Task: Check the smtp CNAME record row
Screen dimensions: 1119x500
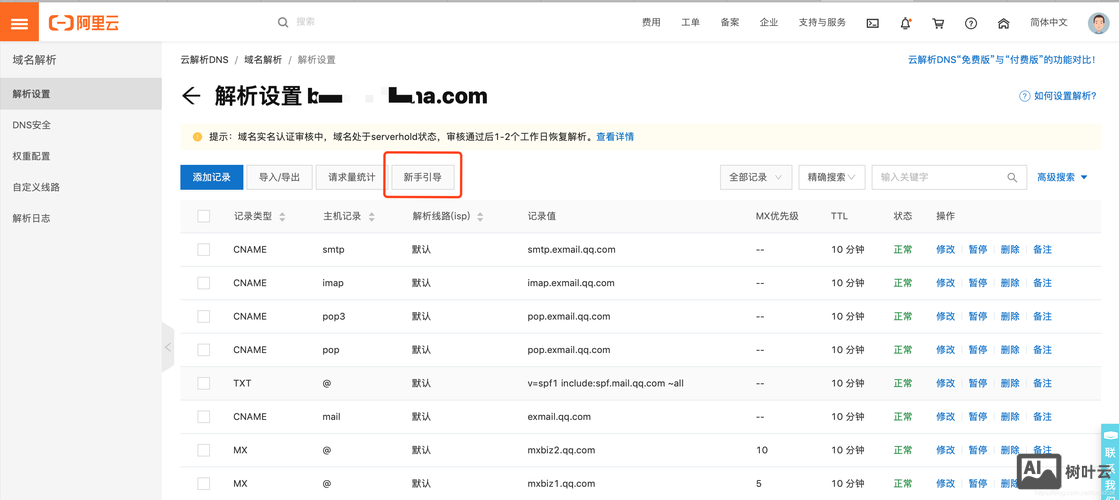Action: point(203,250)
